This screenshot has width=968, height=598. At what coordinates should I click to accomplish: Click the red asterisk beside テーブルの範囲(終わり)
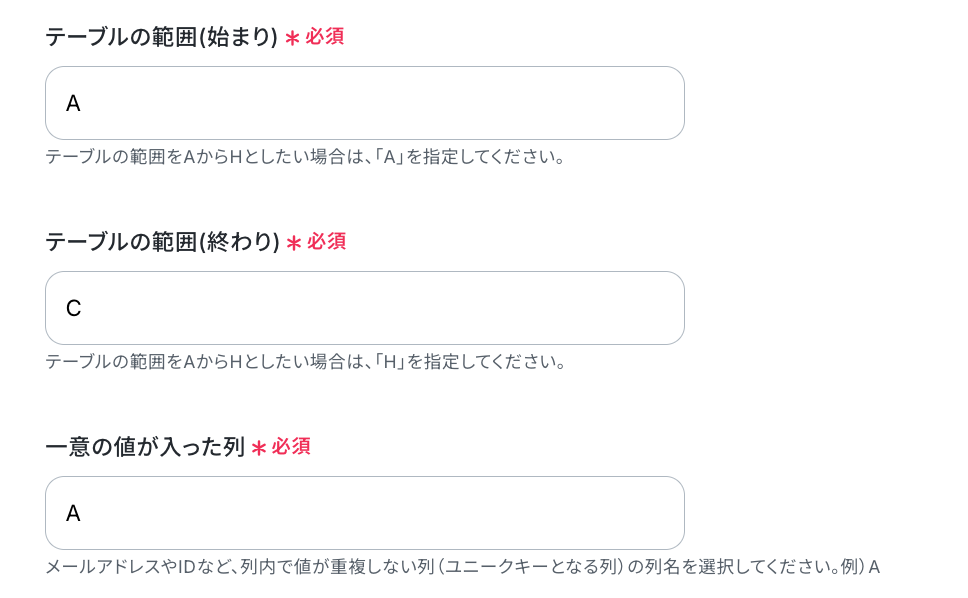point(294,243)
